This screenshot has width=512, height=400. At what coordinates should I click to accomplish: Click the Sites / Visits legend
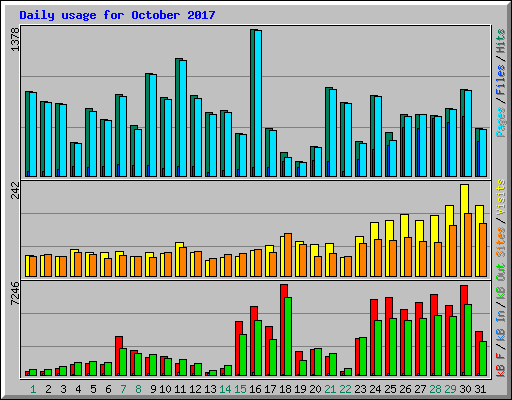pos(501,218)
